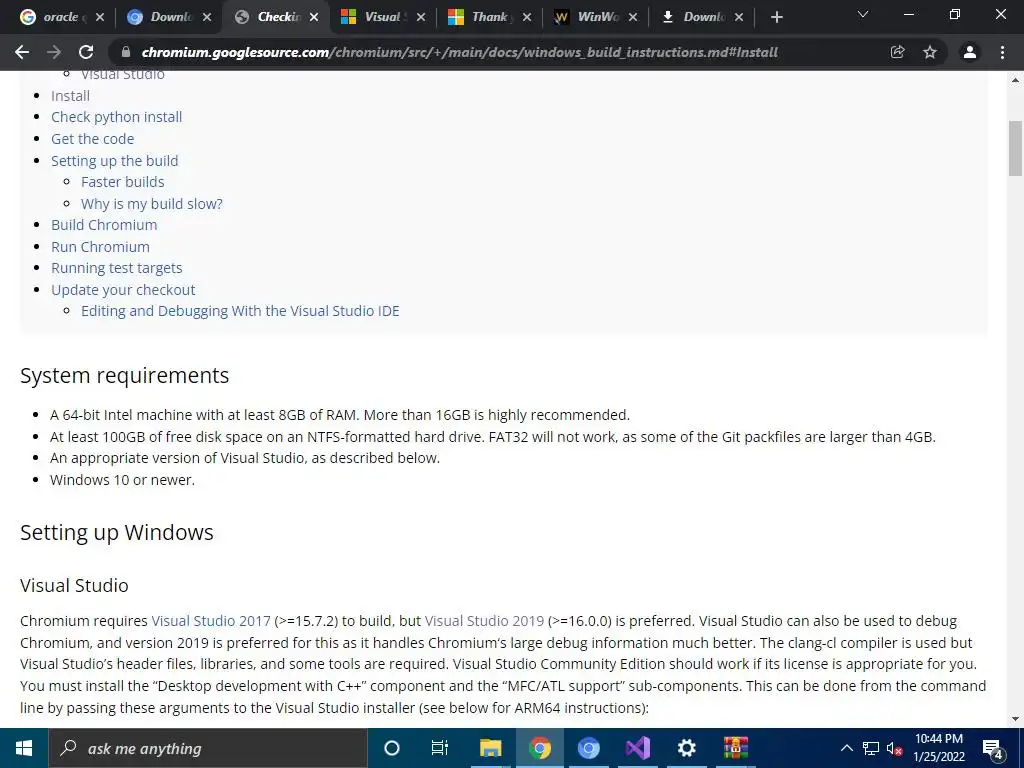Click the address bar URL
Screen dimensions: 1024x768
pos(460,52)
